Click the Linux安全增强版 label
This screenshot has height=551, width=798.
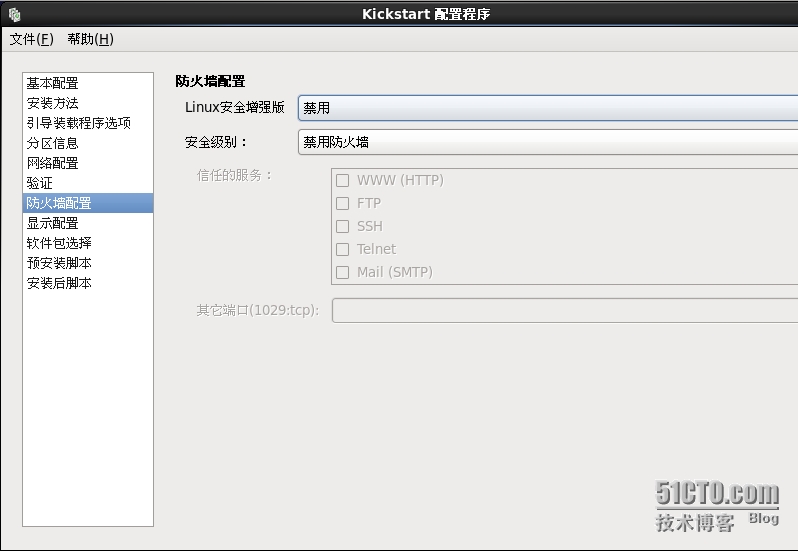point(235,107)
